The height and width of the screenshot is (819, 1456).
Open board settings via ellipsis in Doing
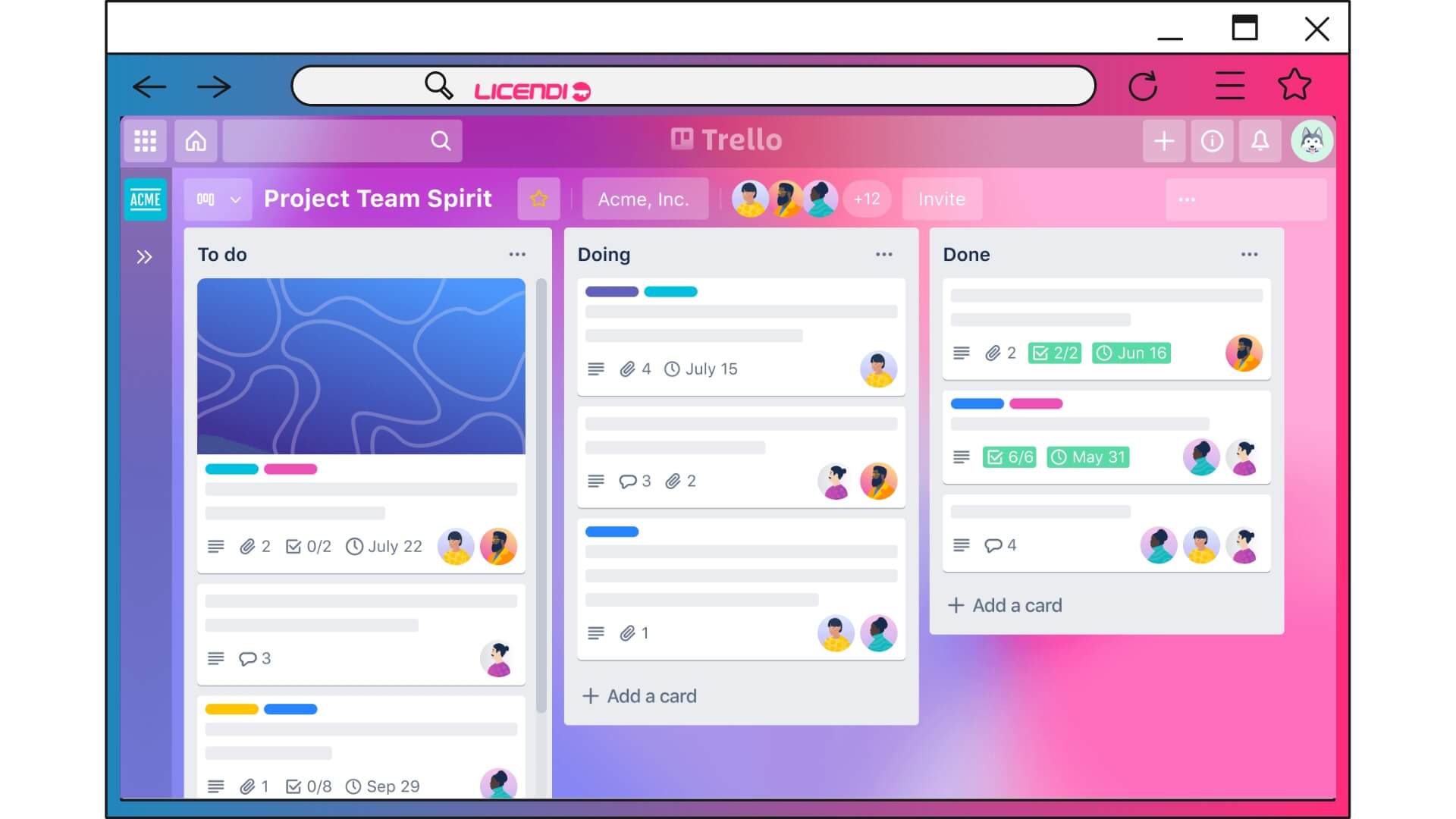point(884,254)
